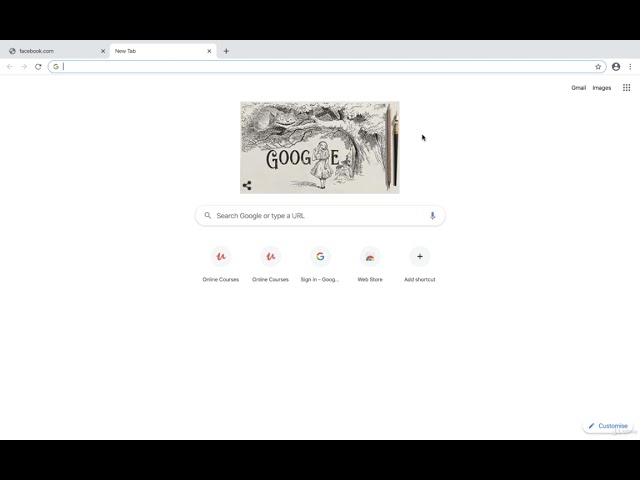Open a new tab with the plus button
This screenshot has height=480, width=640.
(226, 51)
